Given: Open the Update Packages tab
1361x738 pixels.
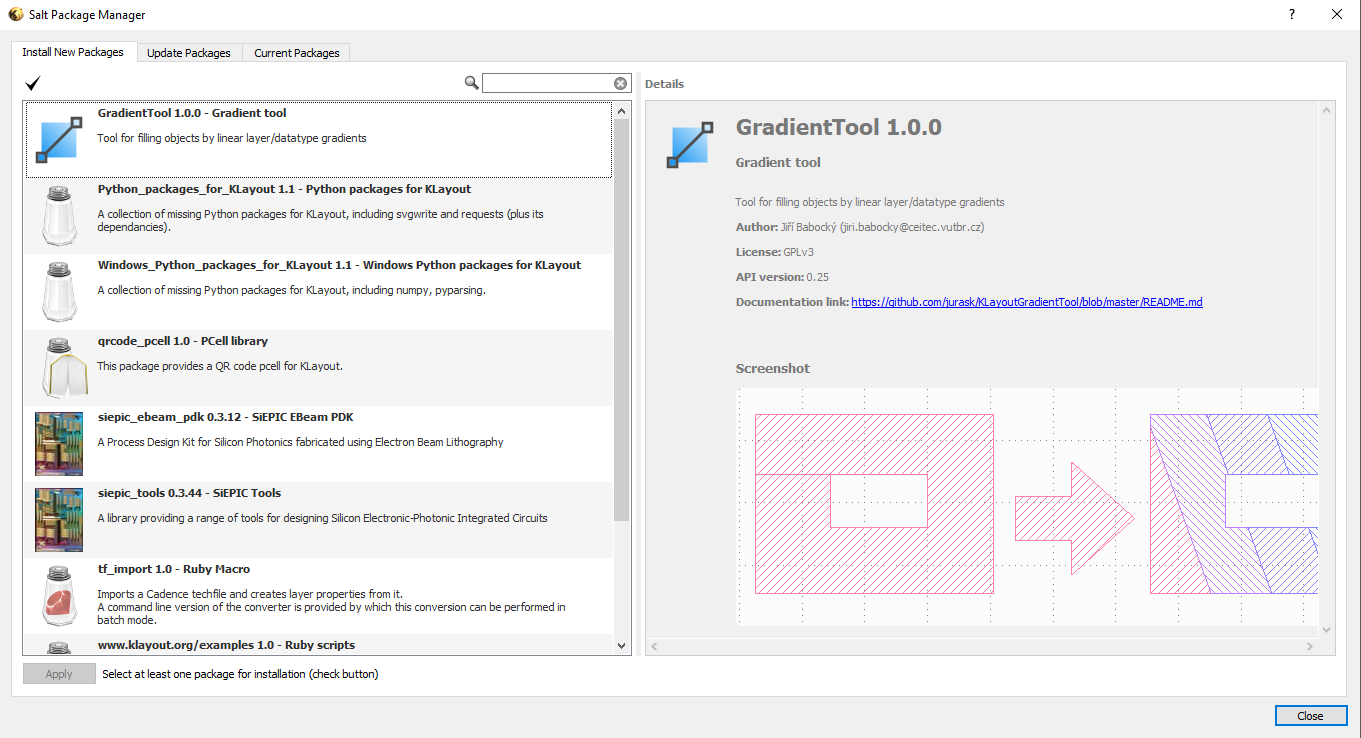Looking at the screenshot, I should [x=189, y=53].
